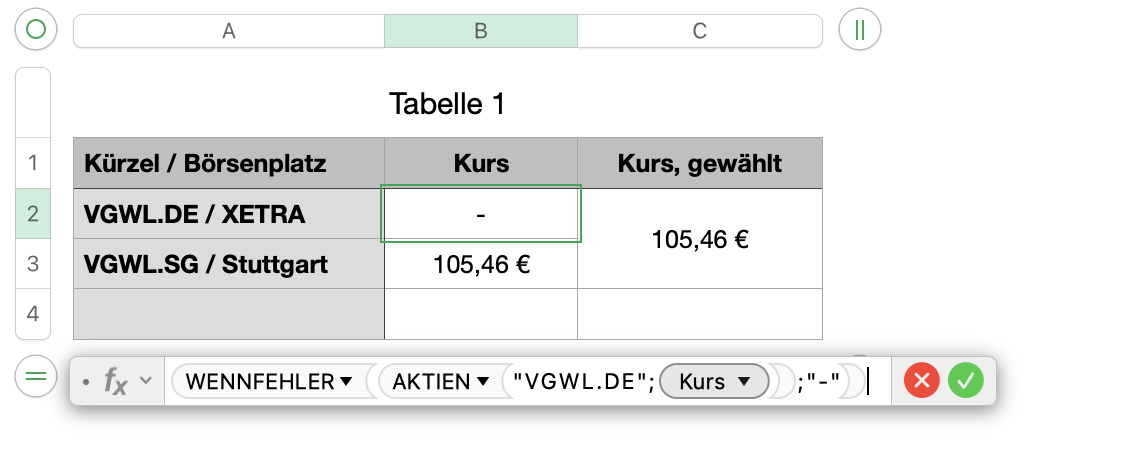The width and height of the screenshot is (1132, 462).
Task: Select column A header
Action: [229, 31]
